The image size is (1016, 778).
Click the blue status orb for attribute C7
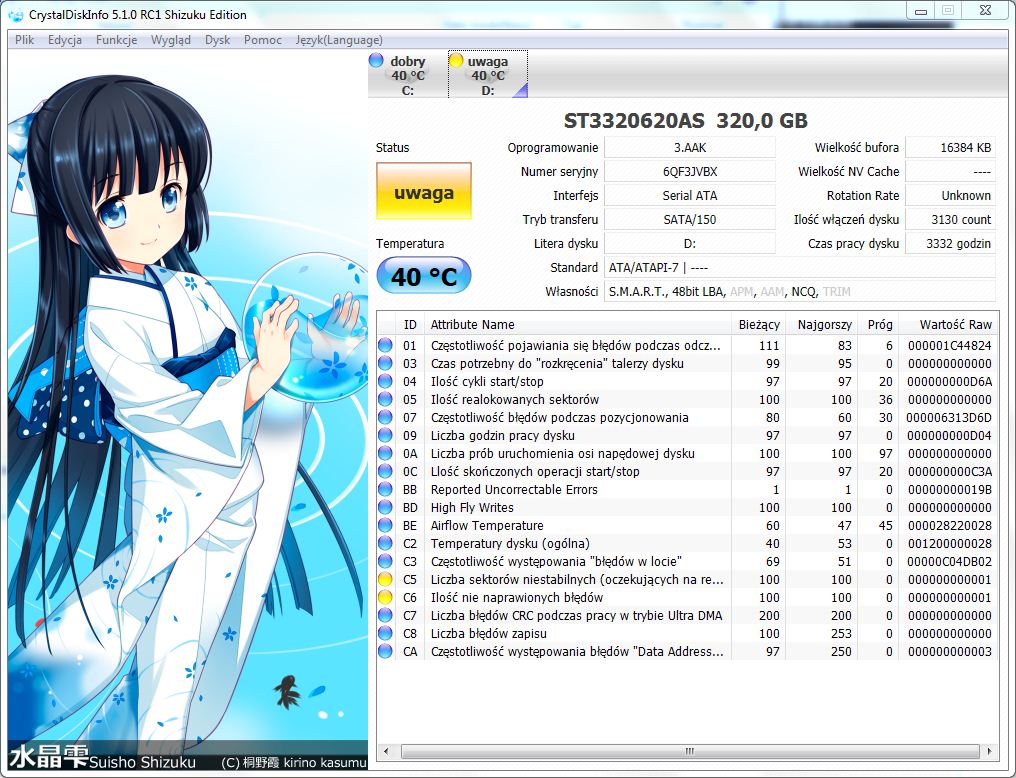[x=386, y=615]
